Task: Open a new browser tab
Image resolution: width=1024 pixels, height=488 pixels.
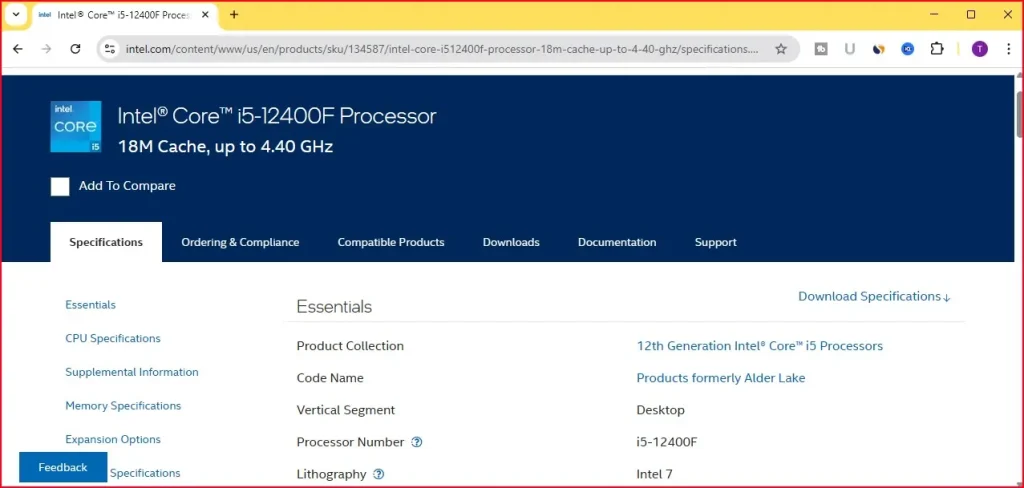Action: [x=234, y=14]
